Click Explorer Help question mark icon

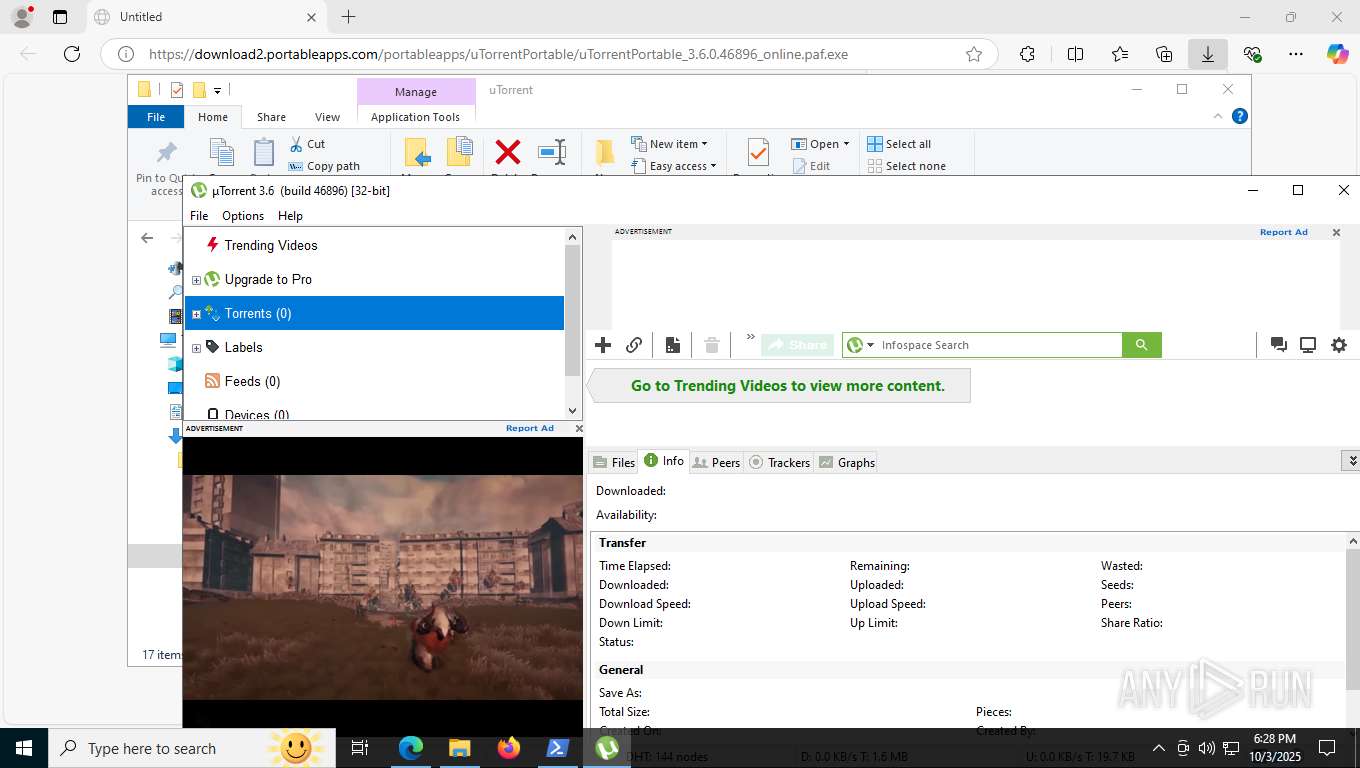(x=1240, y=116)
